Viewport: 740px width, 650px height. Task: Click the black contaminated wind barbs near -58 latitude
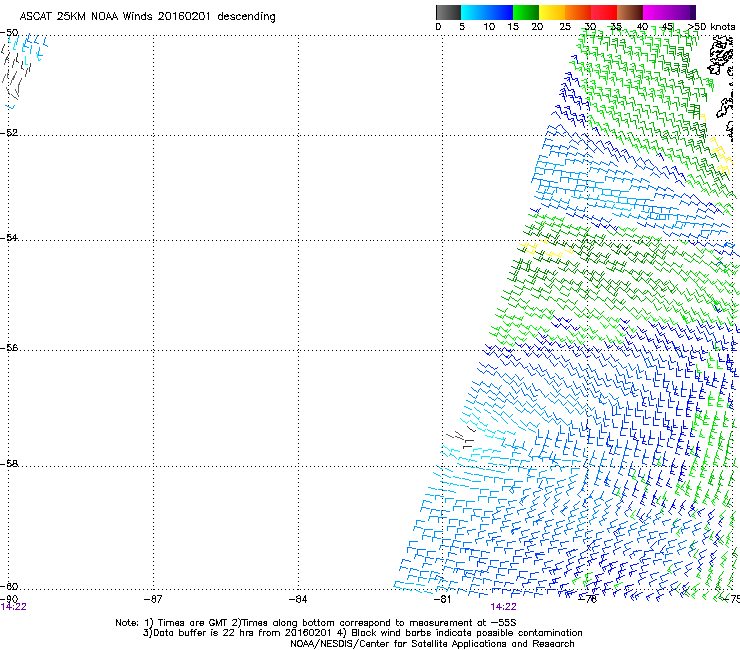click(461, 437)
